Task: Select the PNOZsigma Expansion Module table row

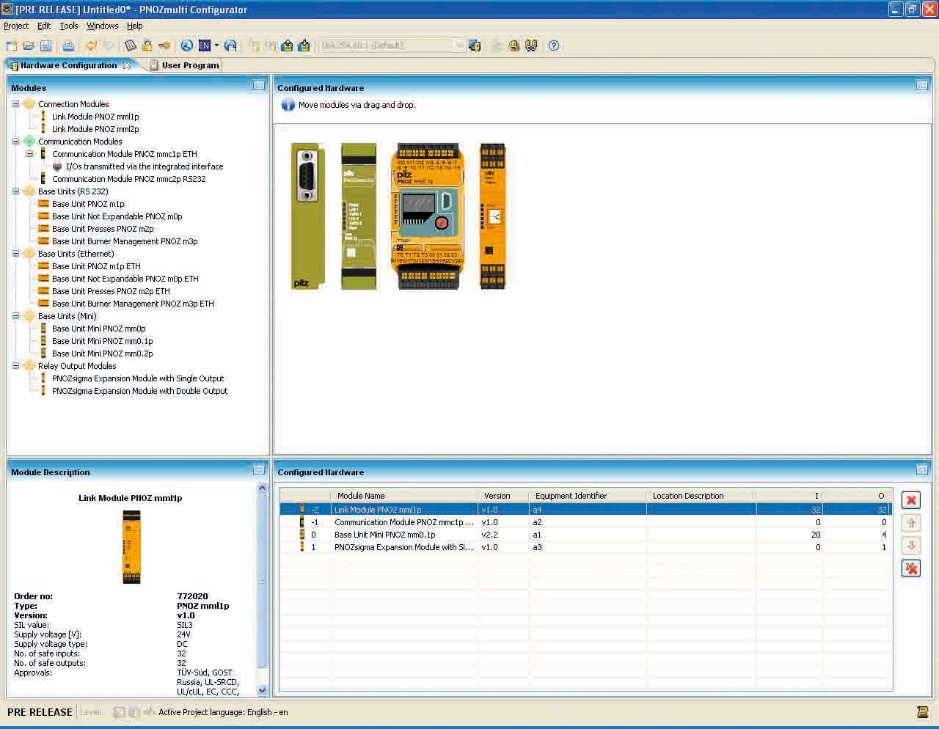Action: pyautogui.click(x=586, y=547)
